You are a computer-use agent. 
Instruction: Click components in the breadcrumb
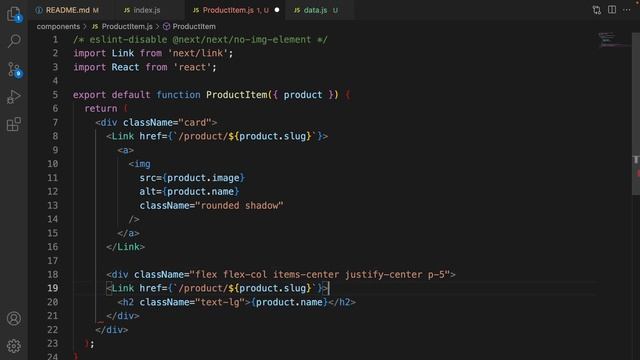58,27
